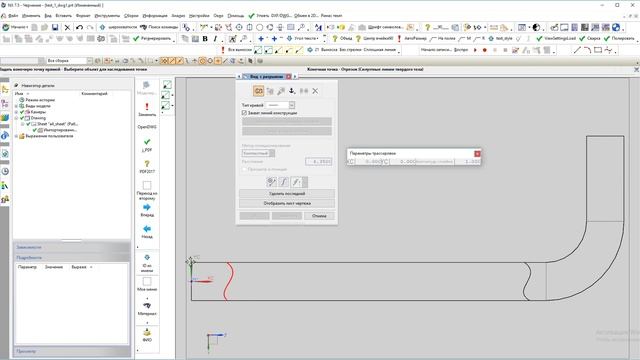Click the PDF2017 question mark icon
This screenshot has height=360, width=640.
point(147,163)
